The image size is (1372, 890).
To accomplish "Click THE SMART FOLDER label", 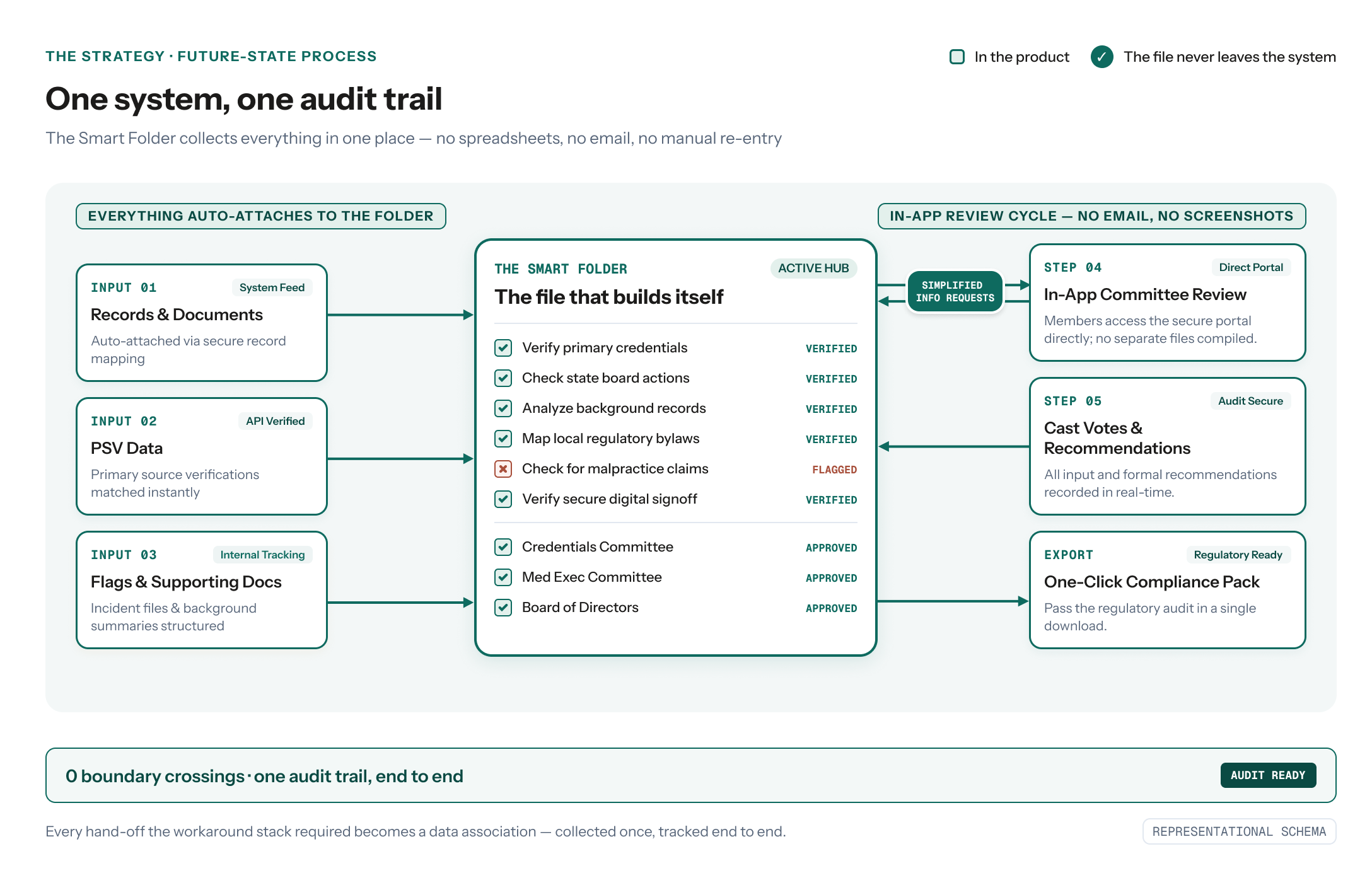I will (x=561, y=269).
